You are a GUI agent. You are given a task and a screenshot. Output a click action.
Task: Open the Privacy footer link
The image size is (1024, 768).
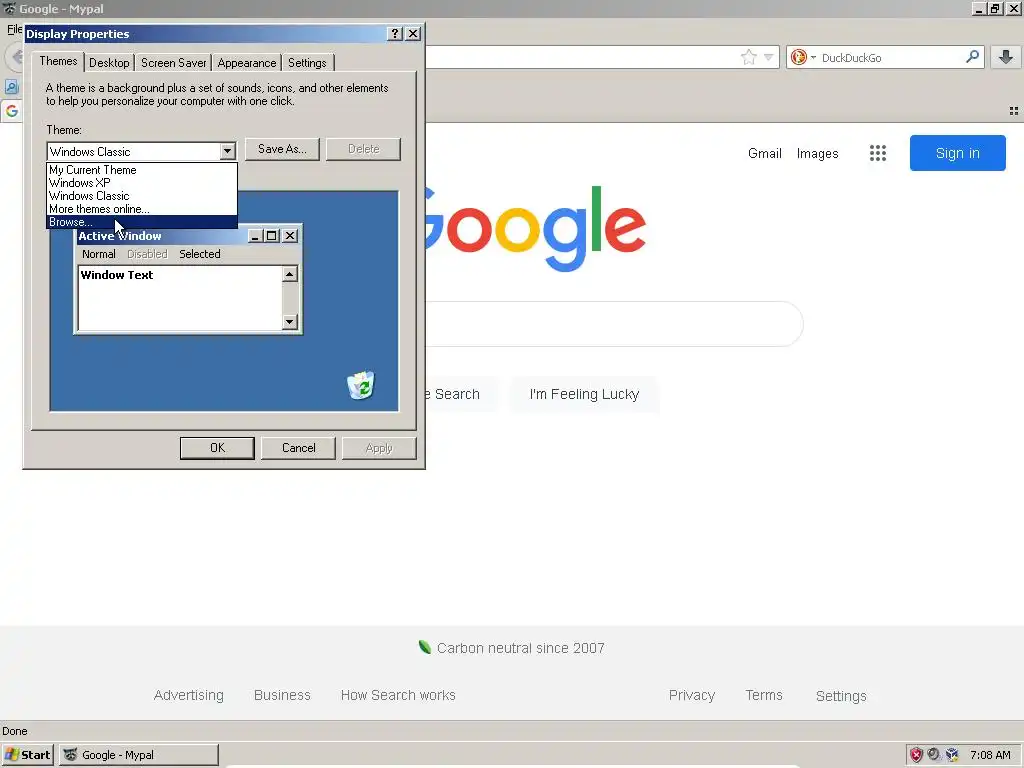(x=692, y=695)
